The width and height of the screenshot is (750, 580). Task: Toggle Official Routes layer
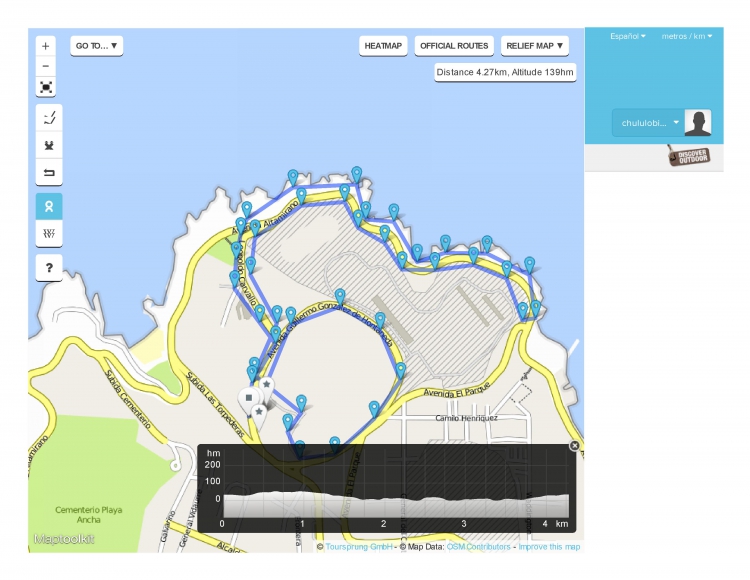454,46
